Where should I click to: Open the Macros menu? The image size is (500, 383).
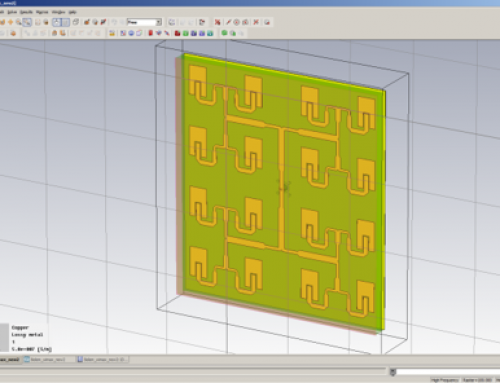coord(42,12)
